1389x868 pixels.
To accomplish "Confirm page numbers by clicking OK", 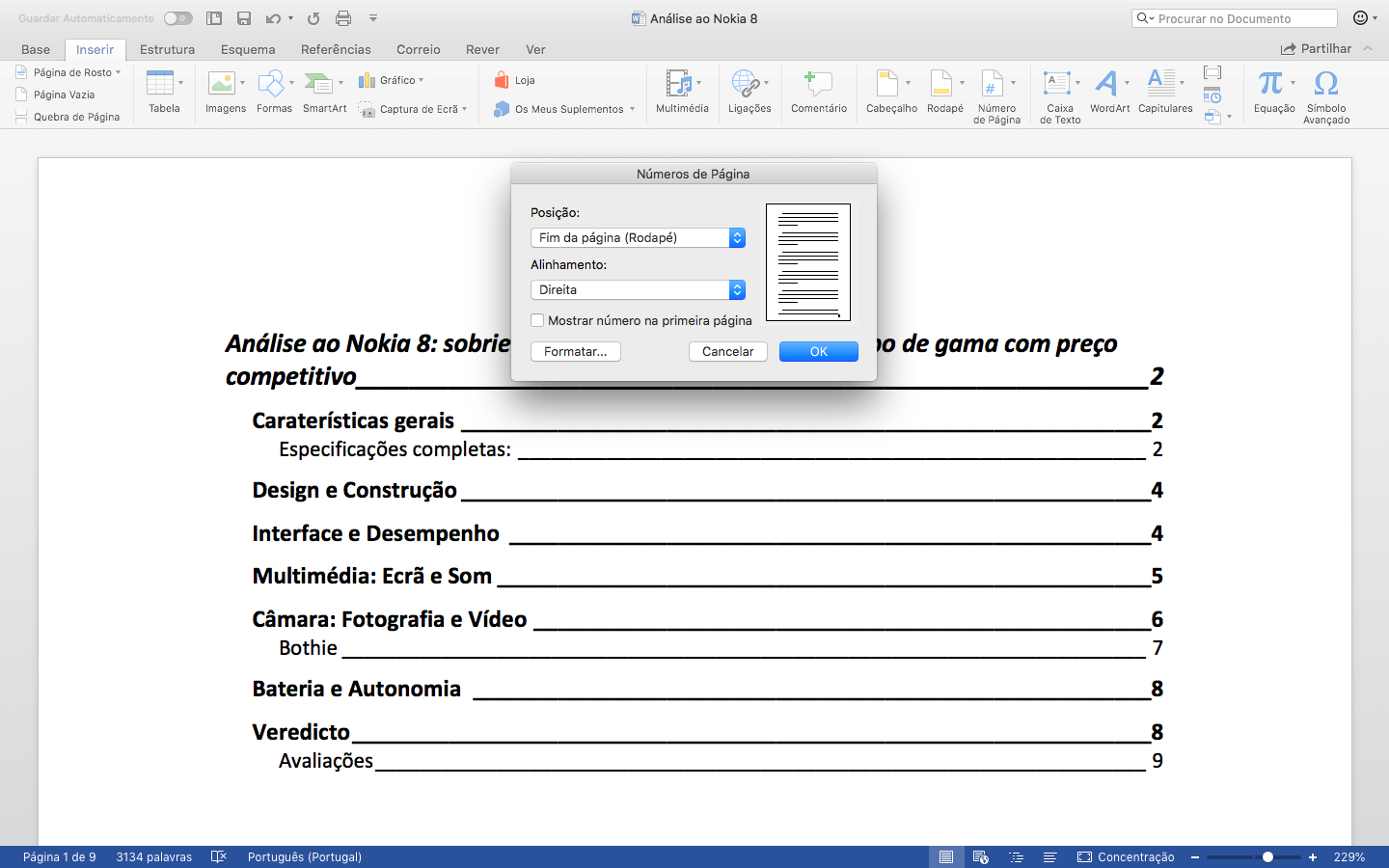I will pos(818,351).
